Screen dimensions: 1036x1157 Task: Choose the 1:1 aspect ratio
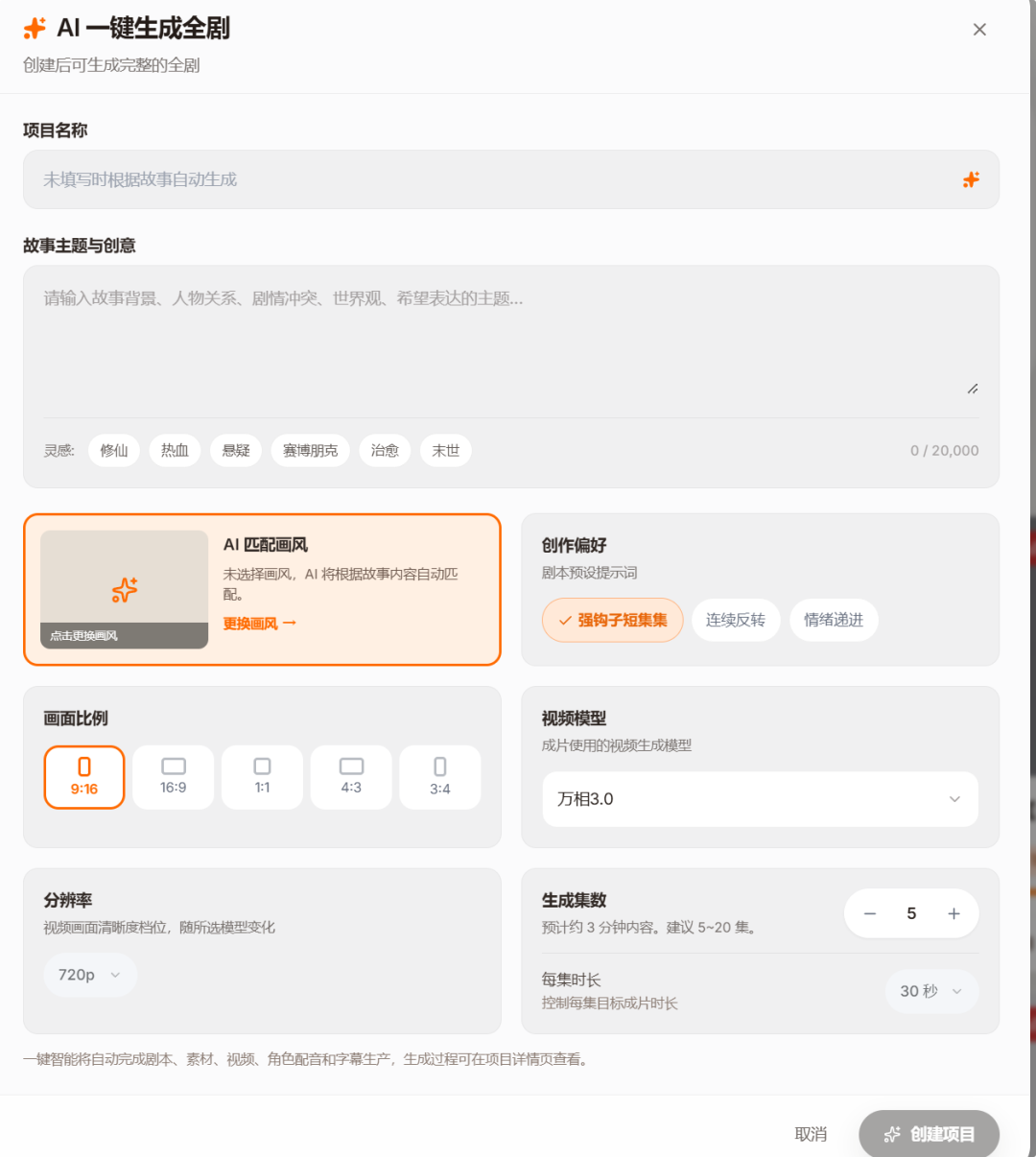pyautogui.click(x=262, y=777)
